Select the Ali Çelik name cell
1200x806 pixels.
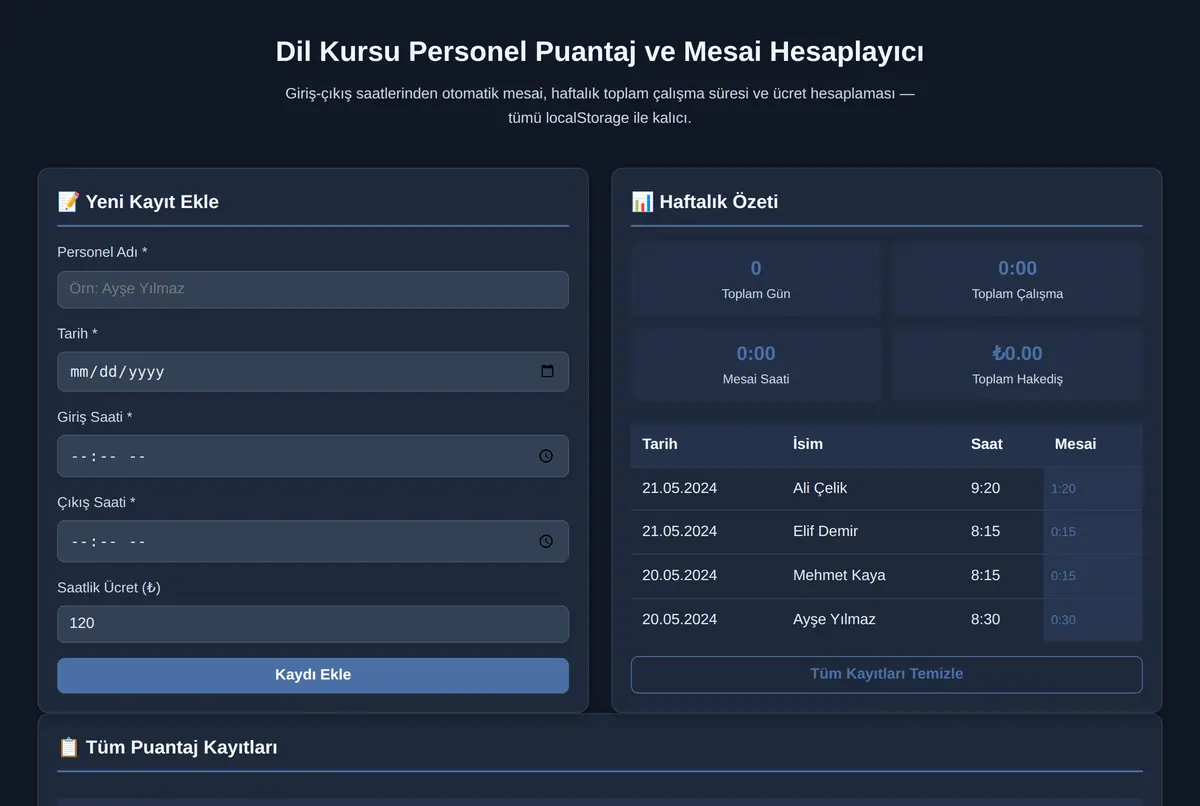point(870,488)
